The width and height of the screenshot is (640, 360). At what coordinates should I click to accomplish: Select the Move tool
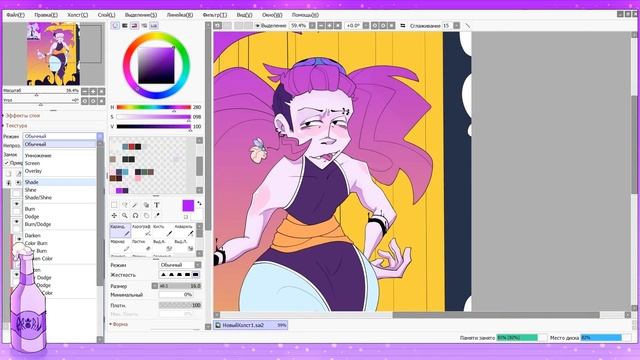click(x=114, y=216)
